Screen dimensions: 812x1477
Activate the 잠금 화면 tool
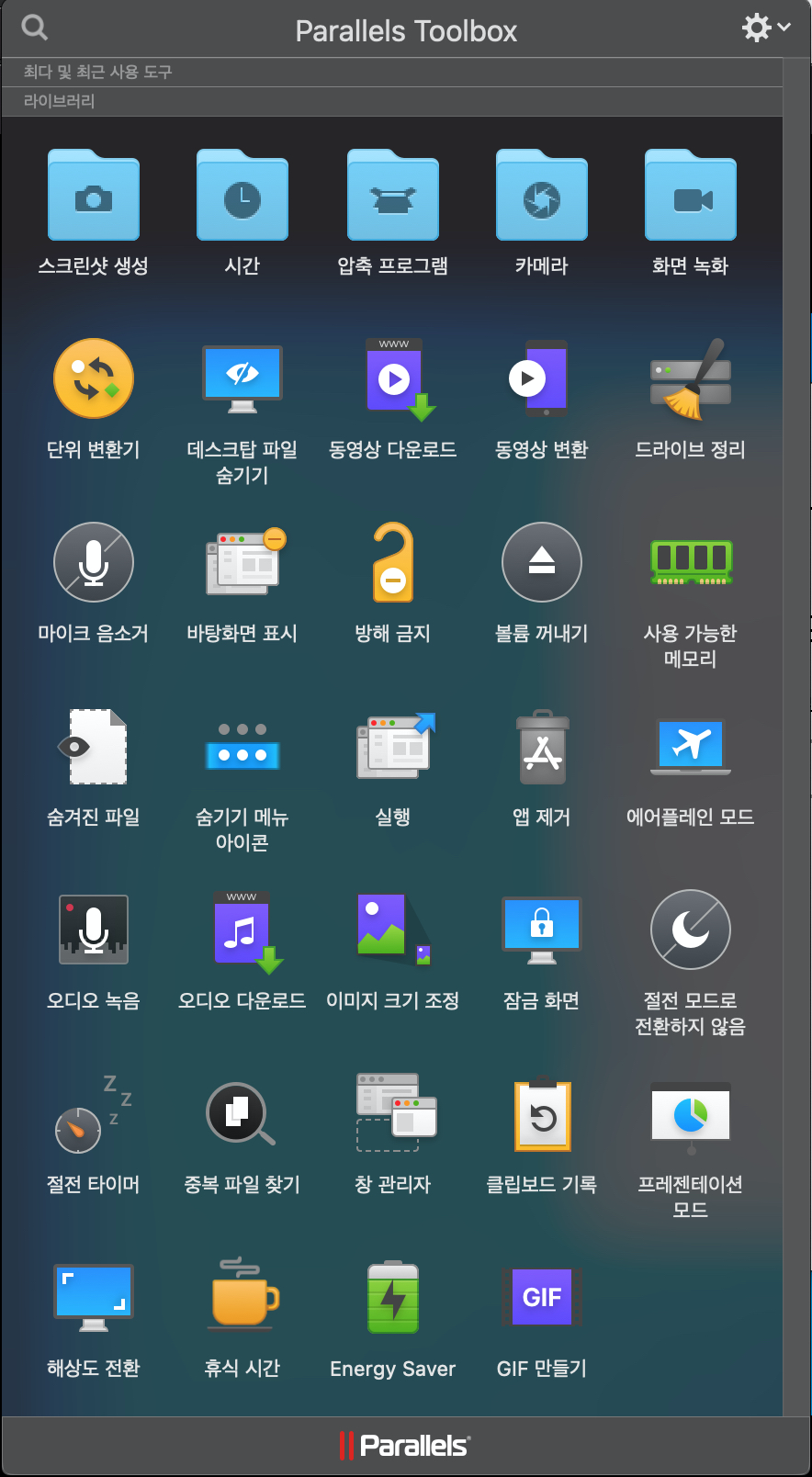pyautogui.click(x=542, y=930)
